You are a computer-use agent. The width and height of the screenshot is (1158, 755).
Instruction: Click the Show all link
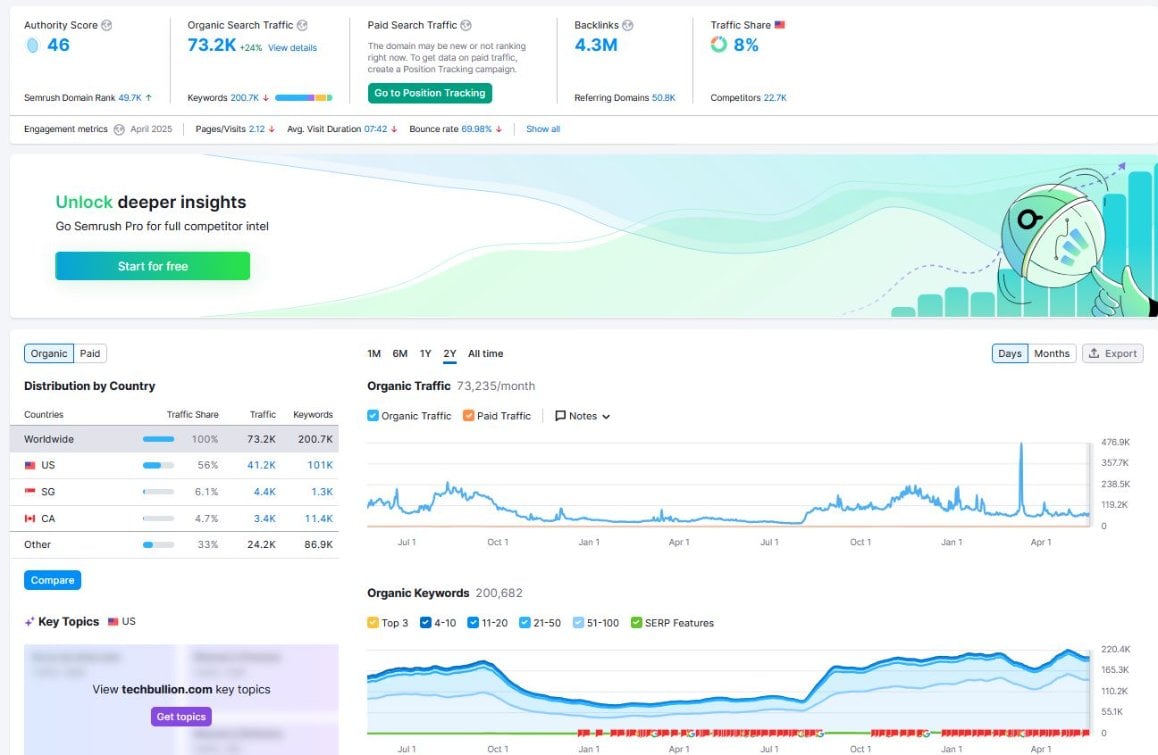pyautogui.click(x=543, y=129)
